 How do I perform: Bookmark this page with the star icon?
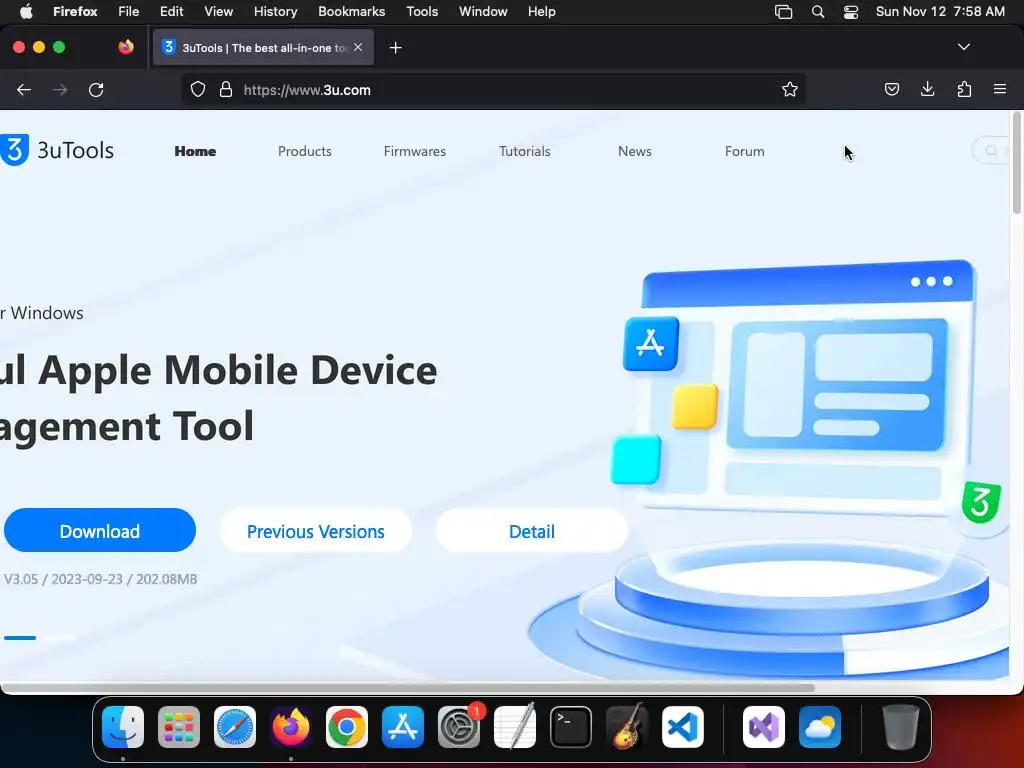click(790, 89)
